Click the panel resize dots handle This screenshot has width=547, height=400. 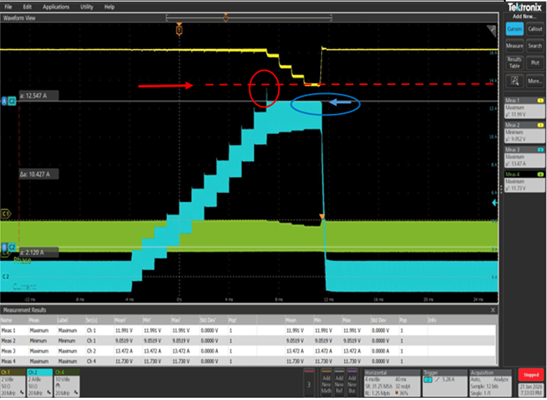click(x=501, y=189)
